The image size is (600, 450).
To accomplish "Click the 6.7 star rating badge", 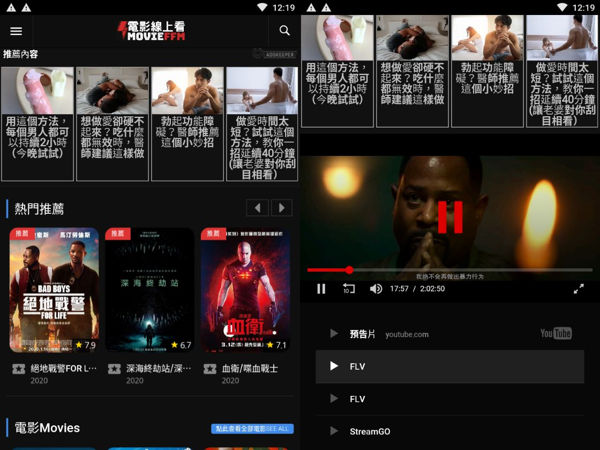I will tap(181, 345).
